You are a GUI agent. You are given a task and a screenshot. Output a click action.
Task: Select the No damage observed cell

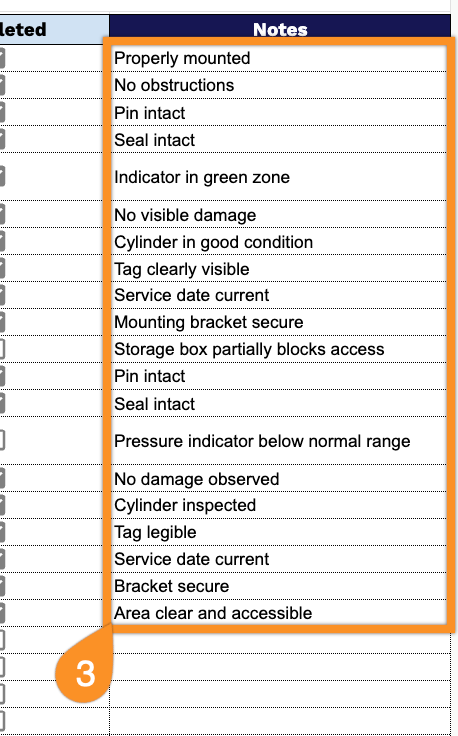[x=280, y=478]
